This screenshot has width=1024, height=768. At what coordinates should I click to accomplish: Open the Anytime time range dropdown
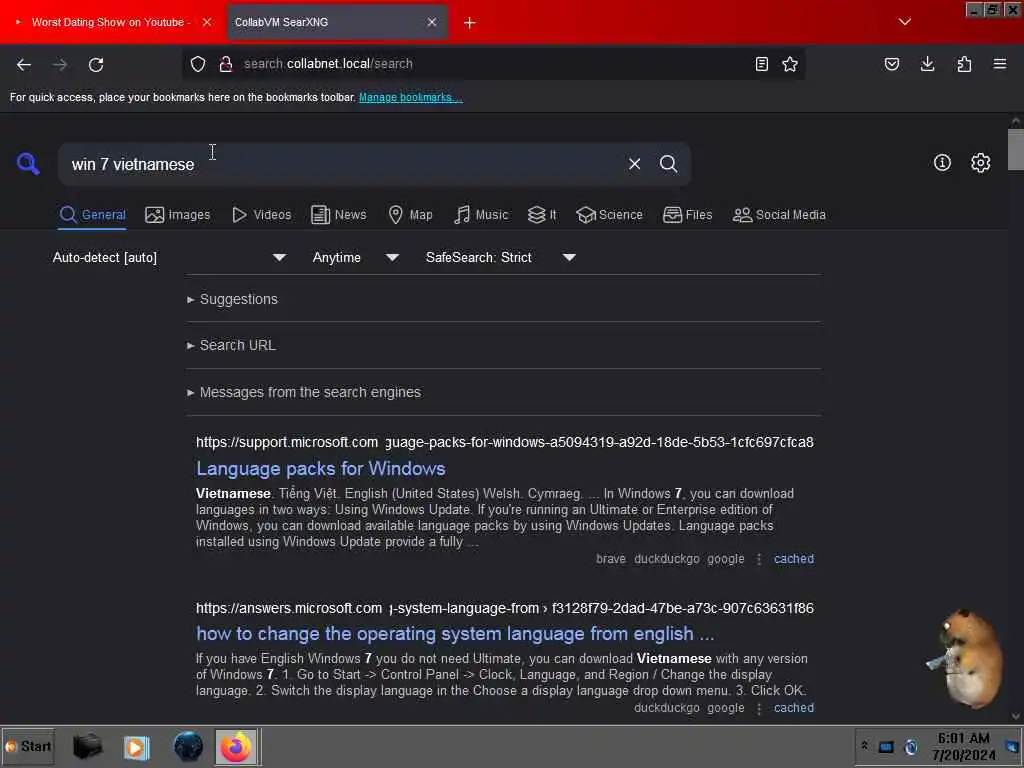pyautogui.click(x=356, y=257)
